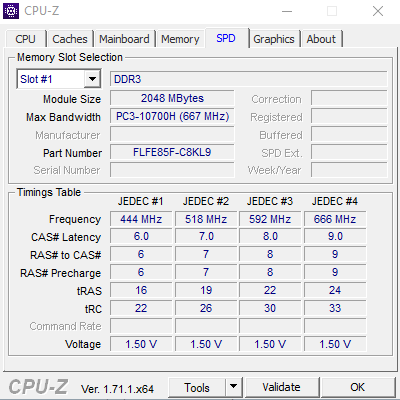
Task: Click the empty Week/Year field
Action: click(349, 170)
